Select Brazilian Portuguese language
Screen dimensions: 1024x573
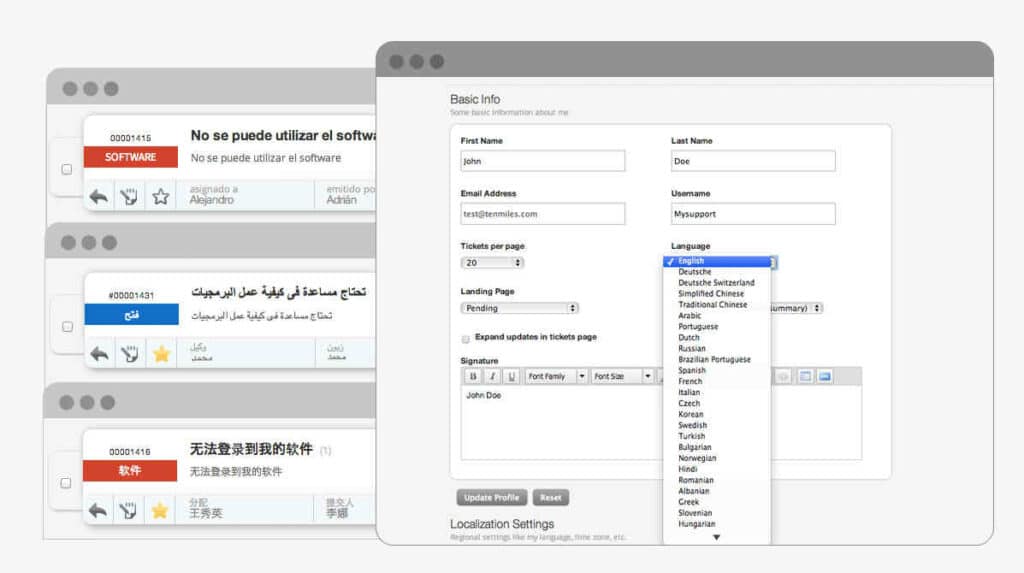tap(717, 359)
